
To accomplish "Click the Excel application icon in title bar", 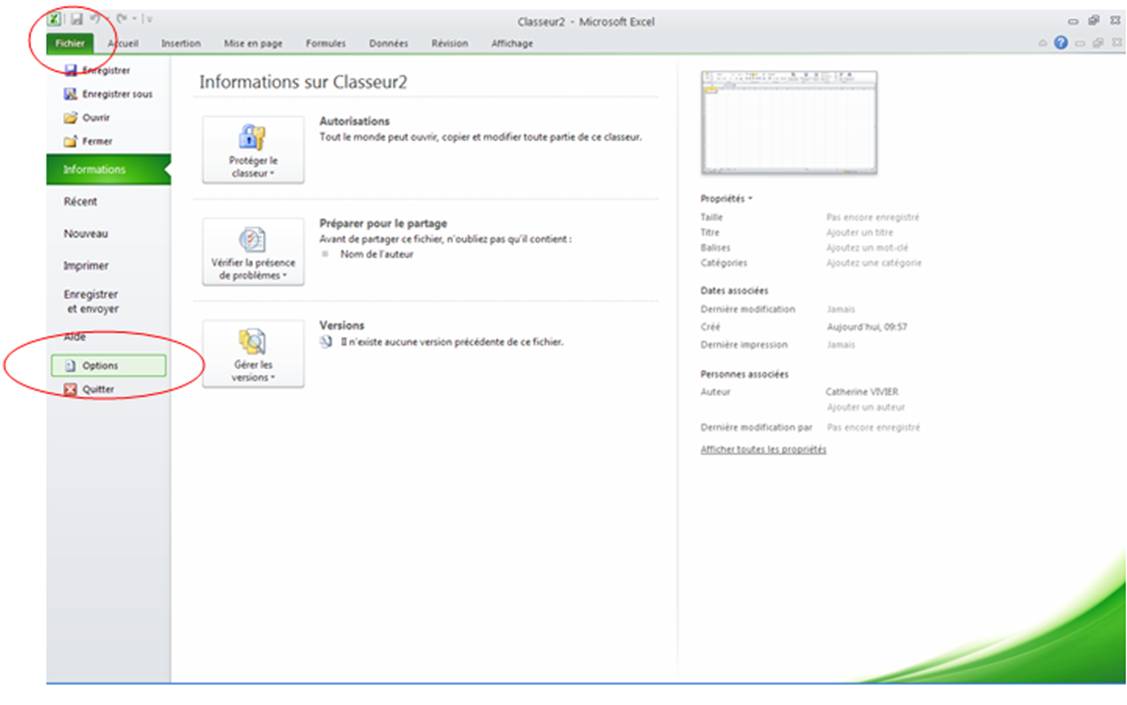I will coord(55,19).
